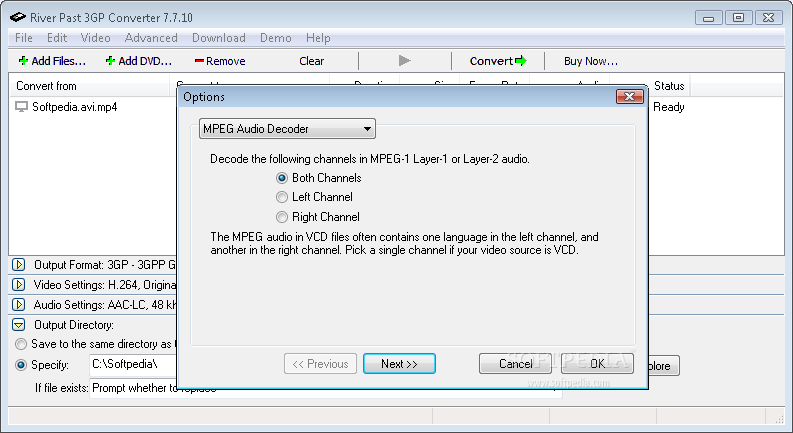Open the Advanced menu

(x=151, y=38)
